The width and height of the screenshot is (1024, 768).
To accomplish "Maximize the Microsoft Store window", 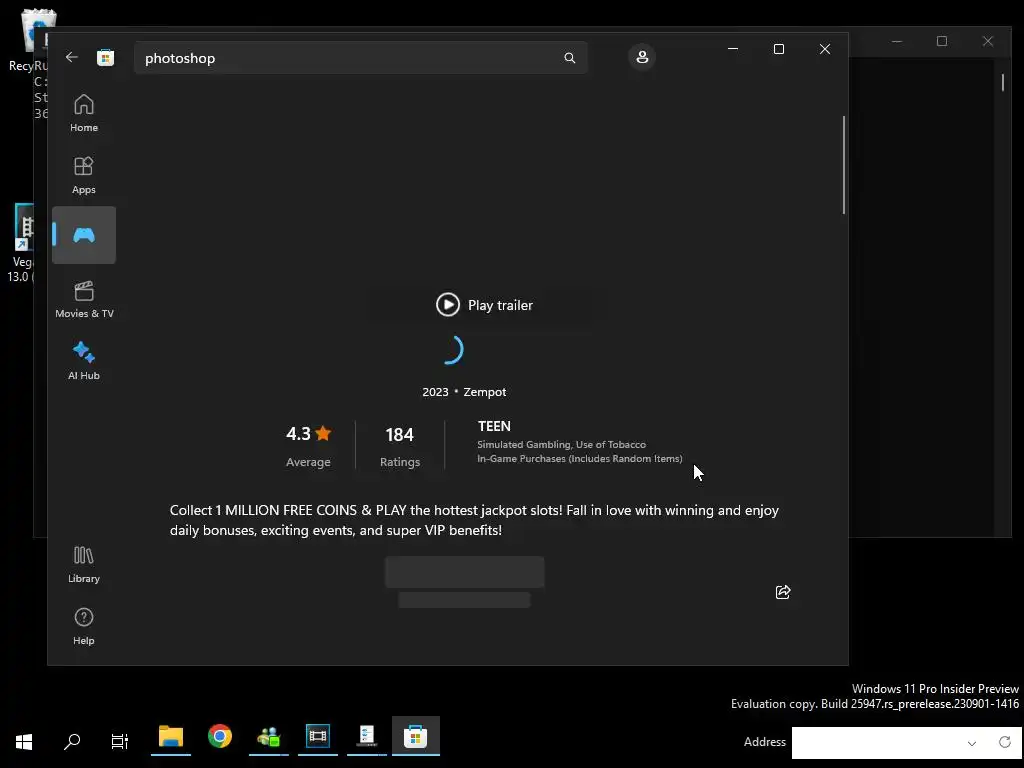I will pos(778,49).
